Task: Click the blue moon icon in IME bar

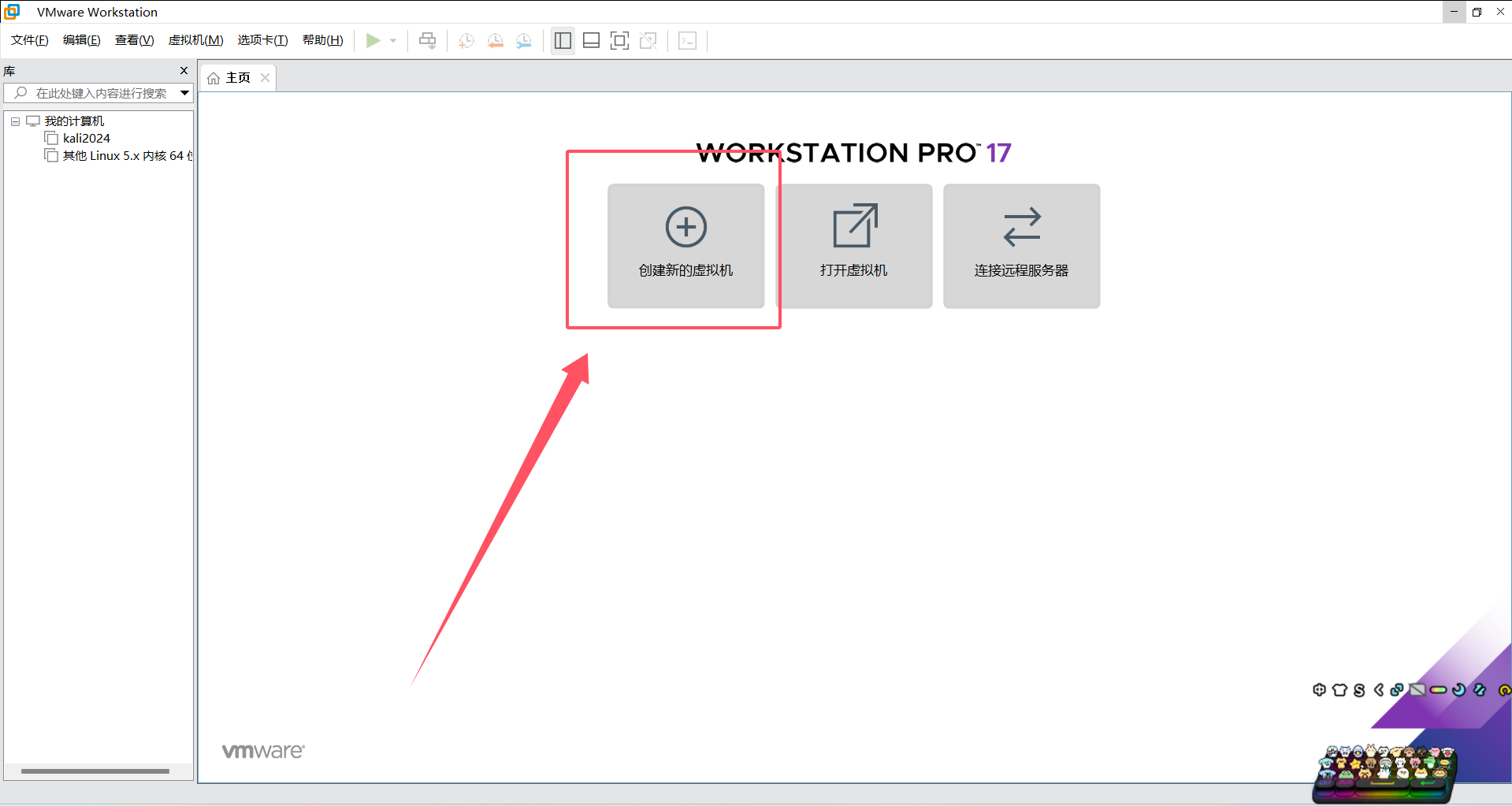Action: tap(1459, 689)
